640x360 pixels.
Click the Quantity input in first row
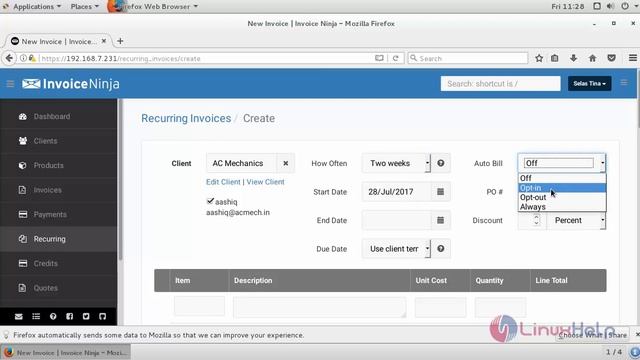pyautogui.click(x=500, y=307)
